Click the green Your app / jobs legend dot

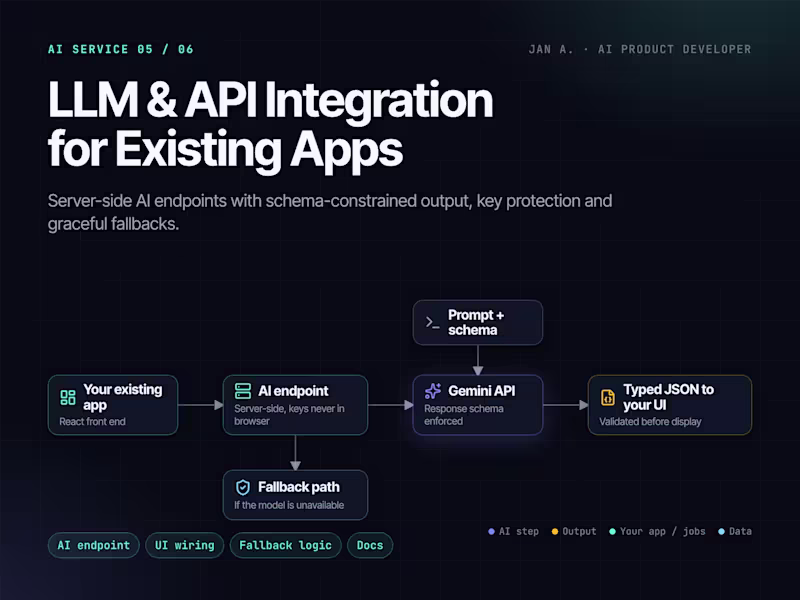(612, 532)
